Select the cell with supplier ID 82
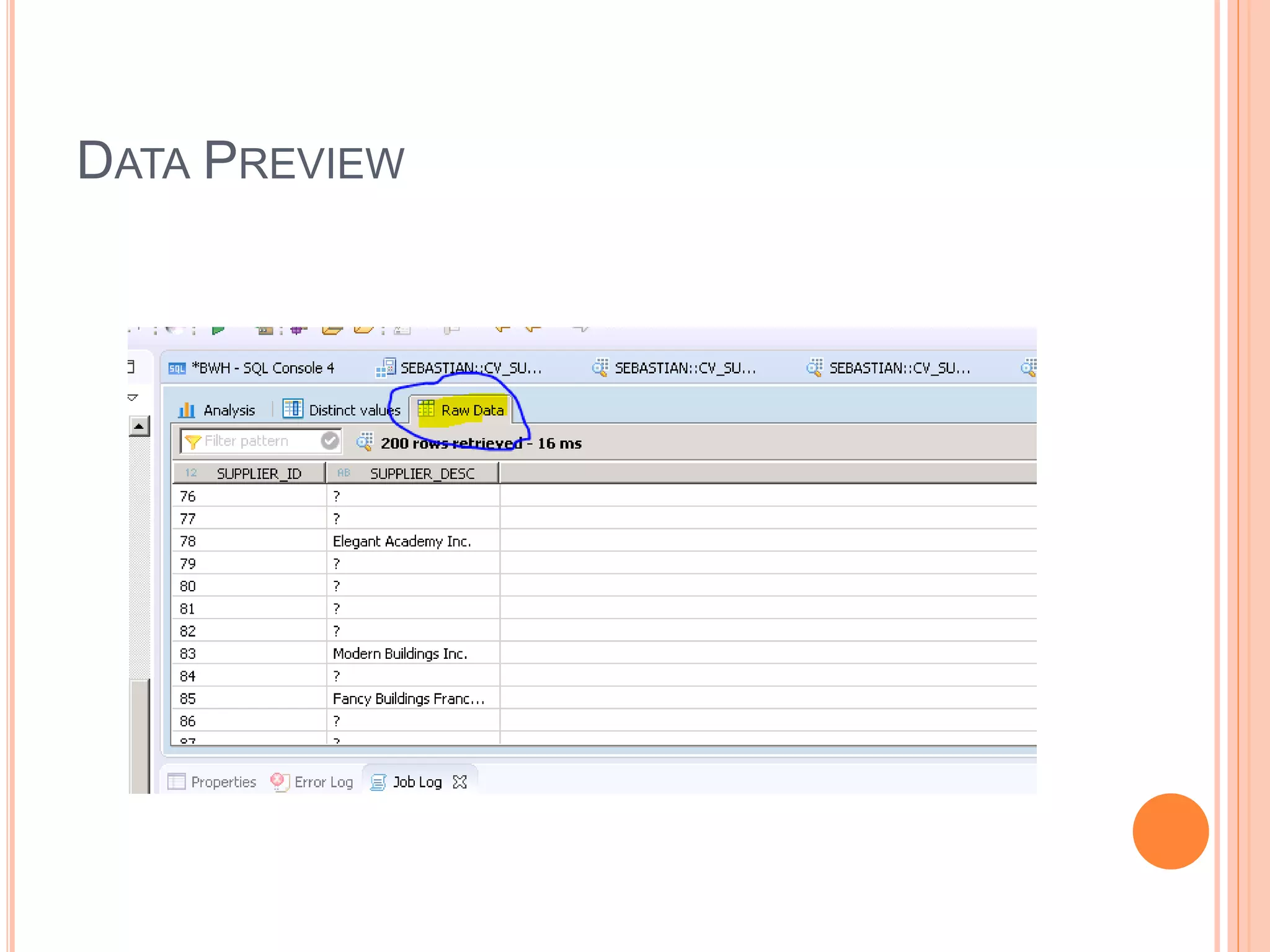Viewport: 1270px width, 952px height. pos(249,631)
